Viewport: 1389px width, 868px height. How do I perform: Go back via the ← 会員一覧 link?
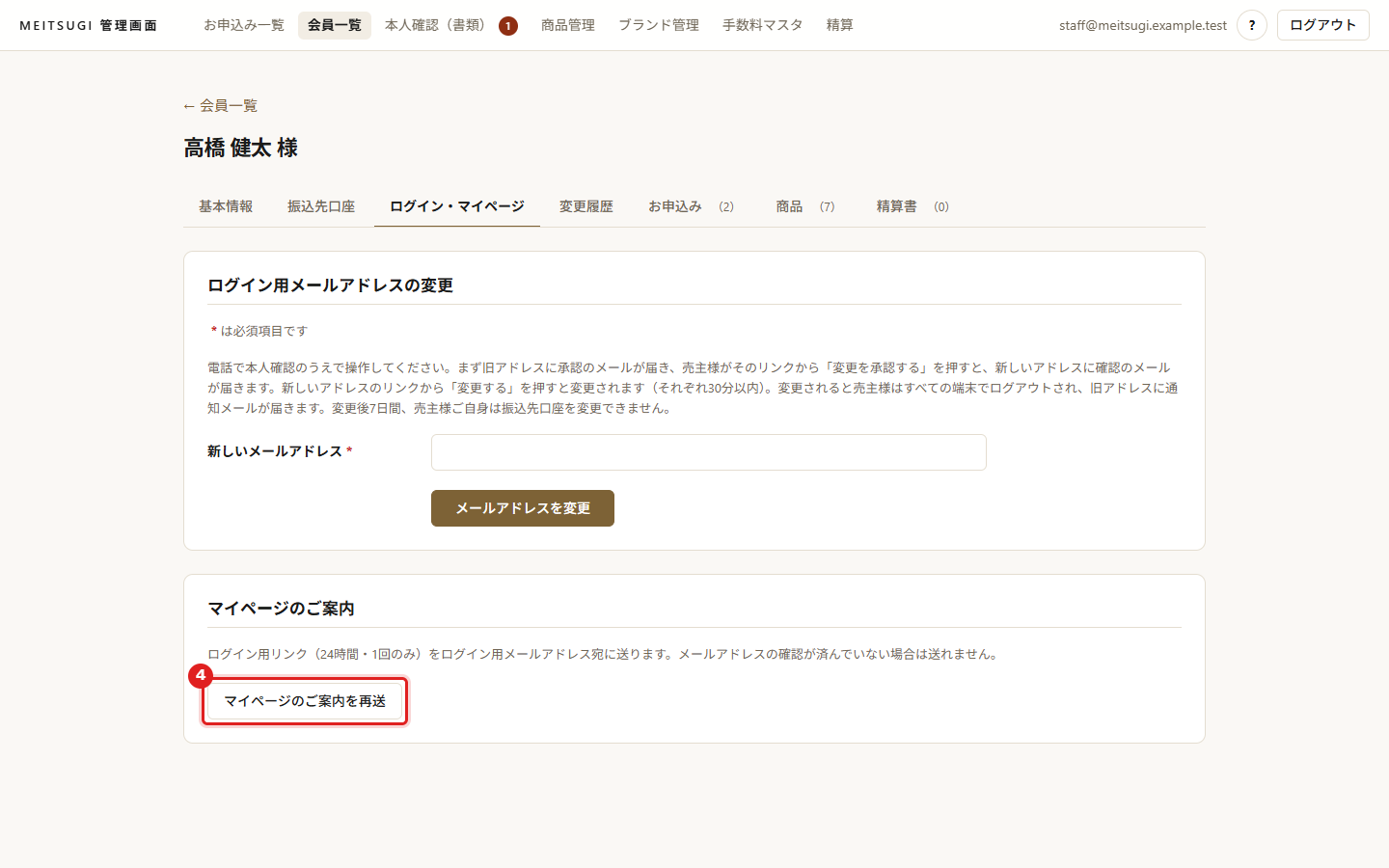[220, 106]
